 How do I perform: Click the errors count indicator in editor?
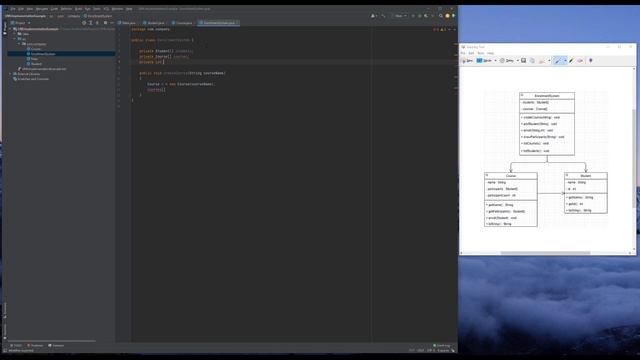(436, 29)
